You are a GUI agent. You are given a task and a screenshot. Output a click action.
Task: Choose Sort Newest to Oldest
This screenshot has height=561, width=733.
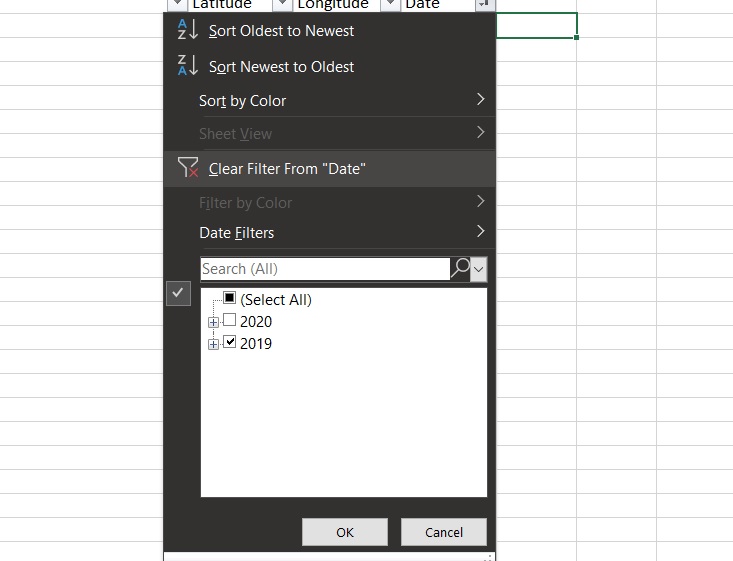pos(281,67)
